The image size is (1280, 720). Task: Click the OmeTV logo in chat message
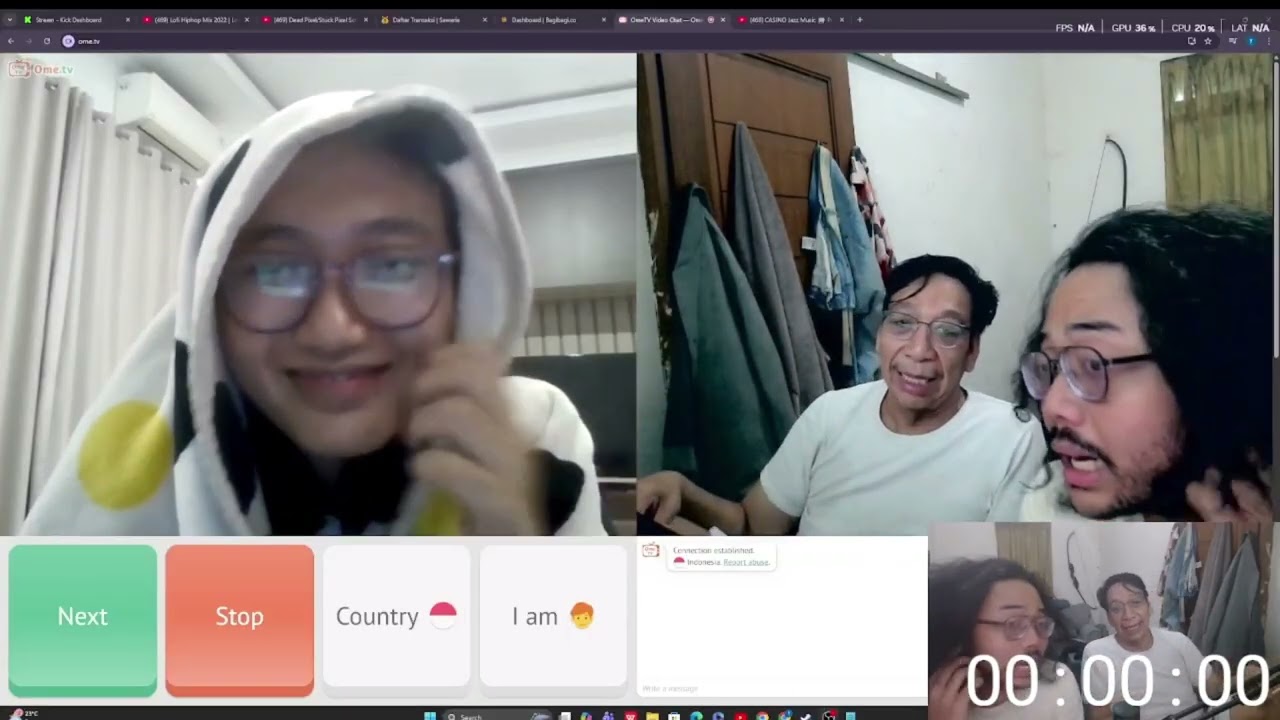[650, 550]
